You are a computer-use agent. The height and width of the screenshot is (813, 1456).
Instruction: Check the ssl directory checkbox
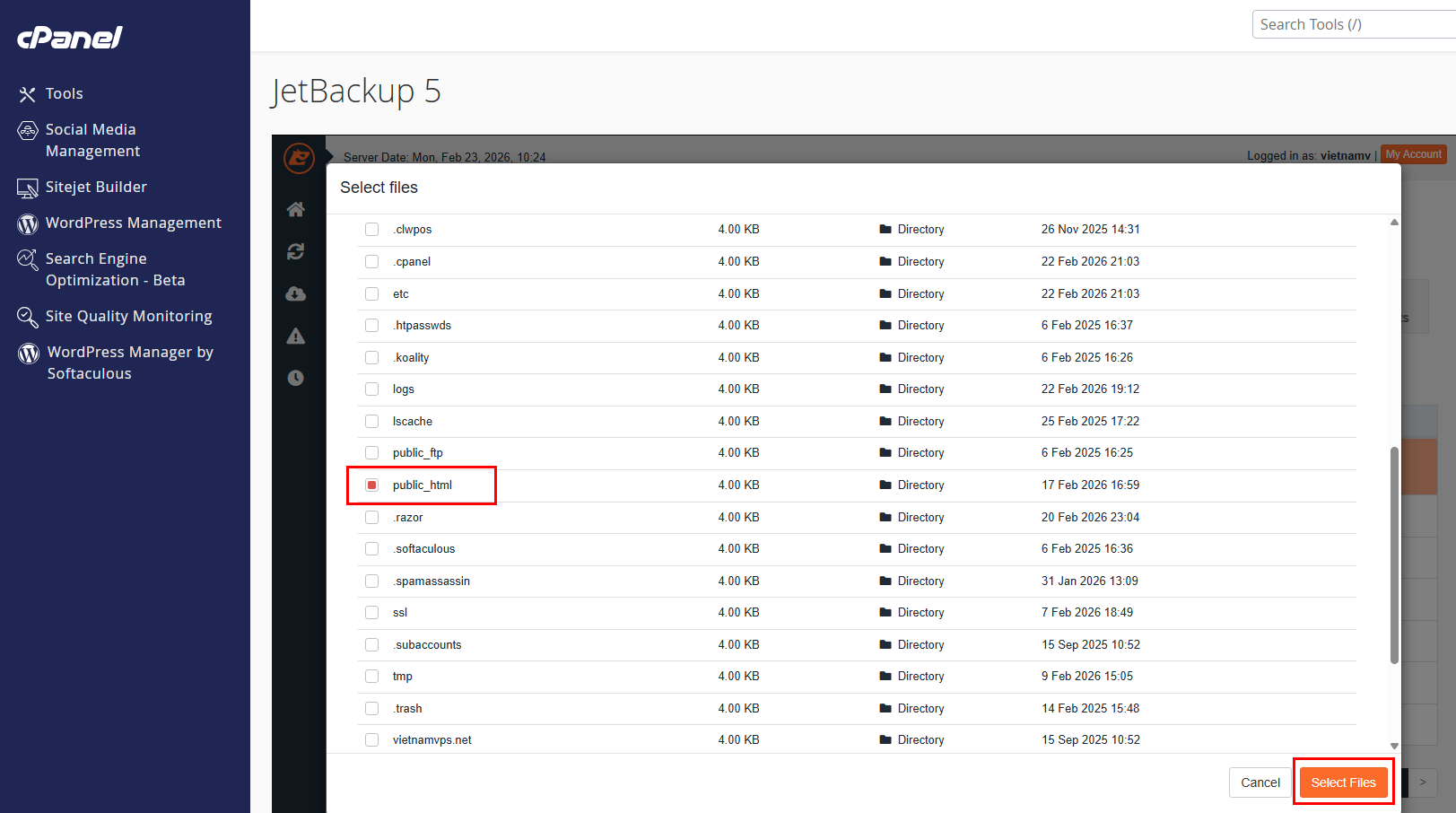tap(371, 613)
